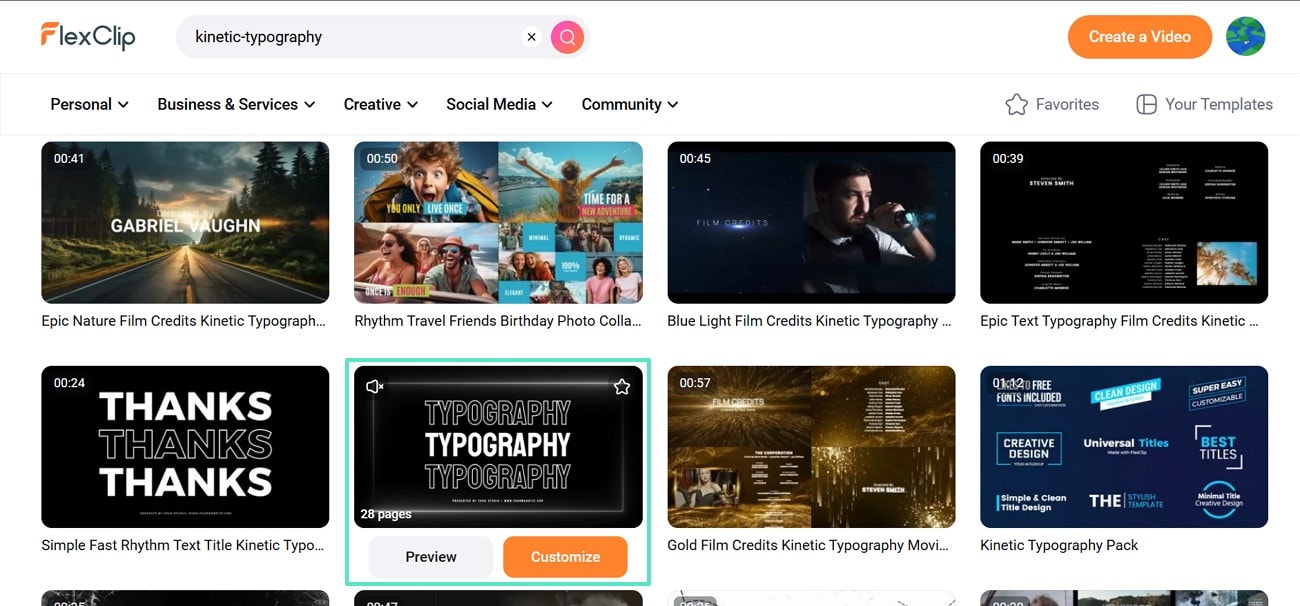
Task: Click the Favorites star icon
Action: (1016, 104)
